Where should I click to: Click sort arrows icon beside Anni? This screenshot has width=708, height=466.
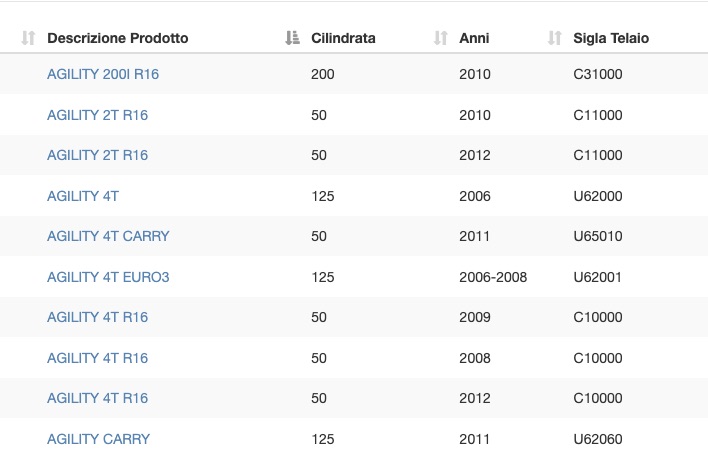click(441, 38)
